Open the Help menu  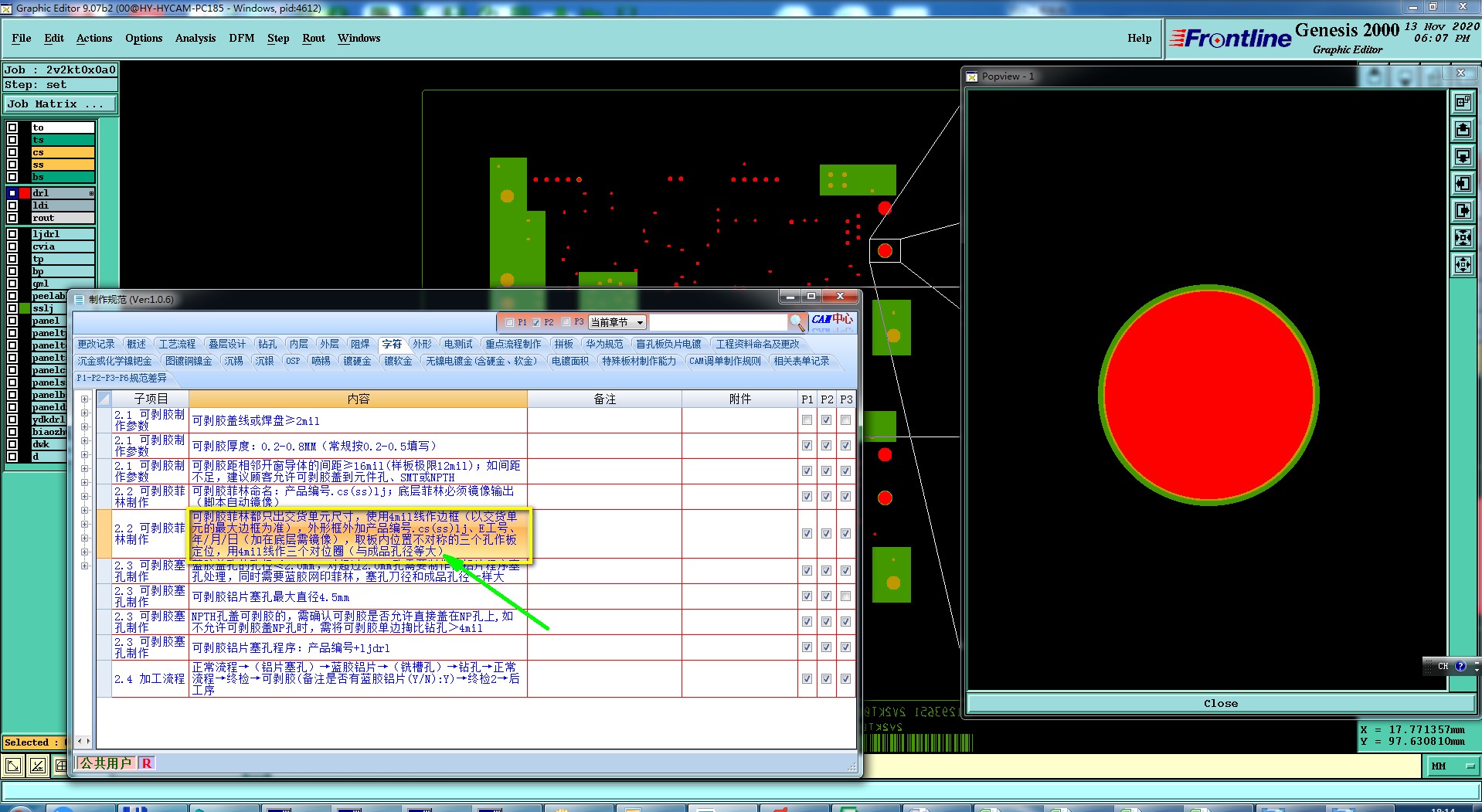(x=1139, y=38)
